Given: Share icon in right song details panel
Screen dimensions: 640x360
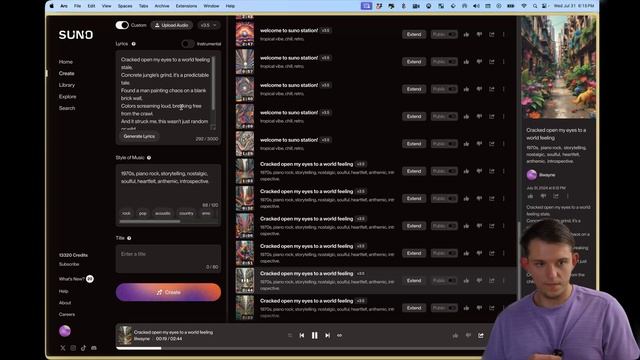Looking at the screenshot, I should [556, 196].
